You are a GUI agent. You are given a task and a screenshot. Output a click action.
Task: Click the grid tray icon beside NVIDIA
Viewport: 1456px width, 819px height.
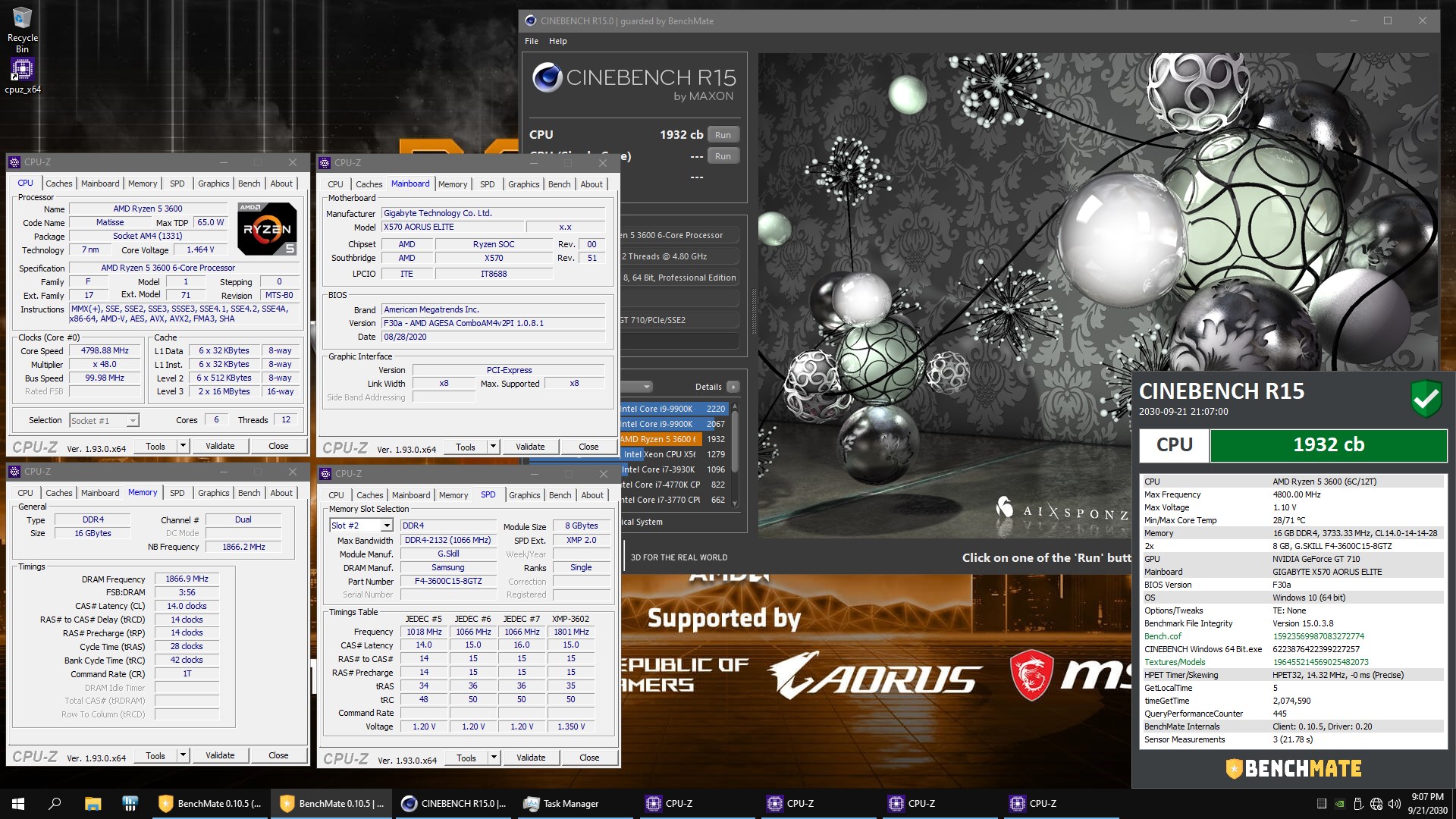[x=1322, y=804]
